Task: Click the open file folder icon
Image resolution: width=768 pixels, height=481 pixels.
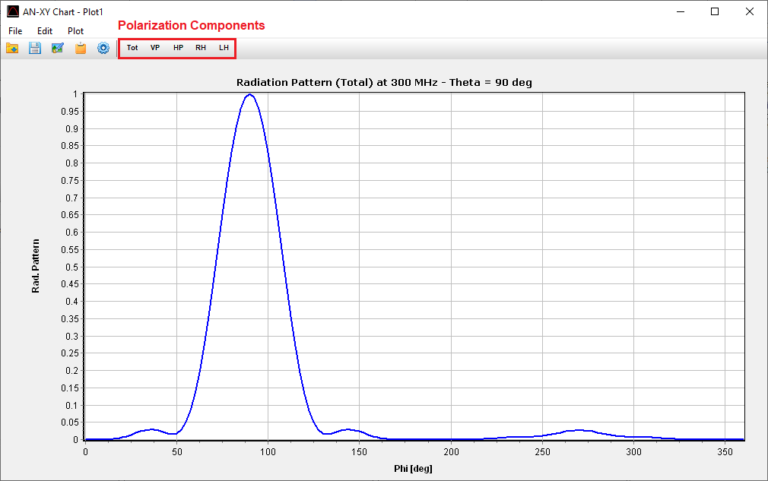Action: point(12,48)
